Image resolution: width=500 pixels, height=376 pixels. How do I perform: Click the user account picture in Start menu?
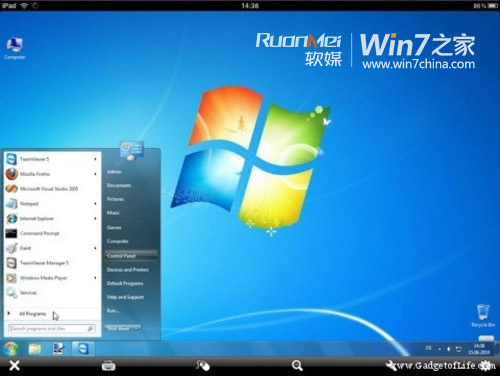point(132,150)
